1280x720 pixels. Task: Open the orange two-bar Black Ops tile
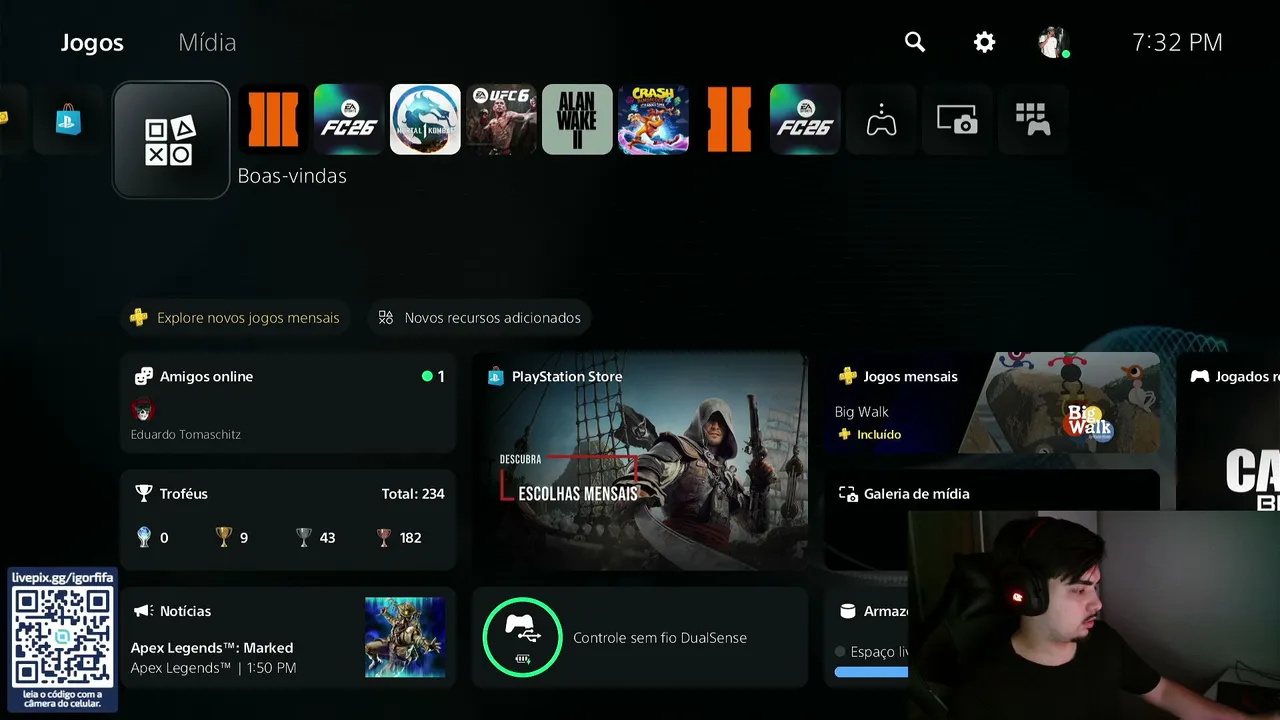729,120
